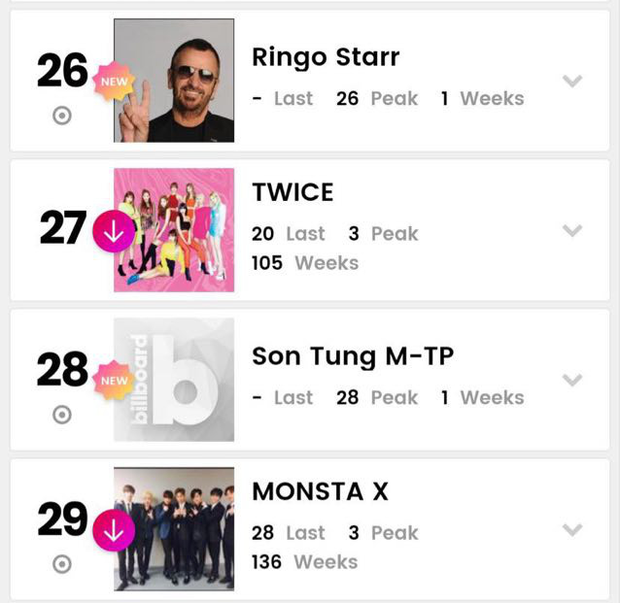Click the pink down-arrow trend icon for TWICE
This screenshot has height=603, width=620.
click(112, 232)
